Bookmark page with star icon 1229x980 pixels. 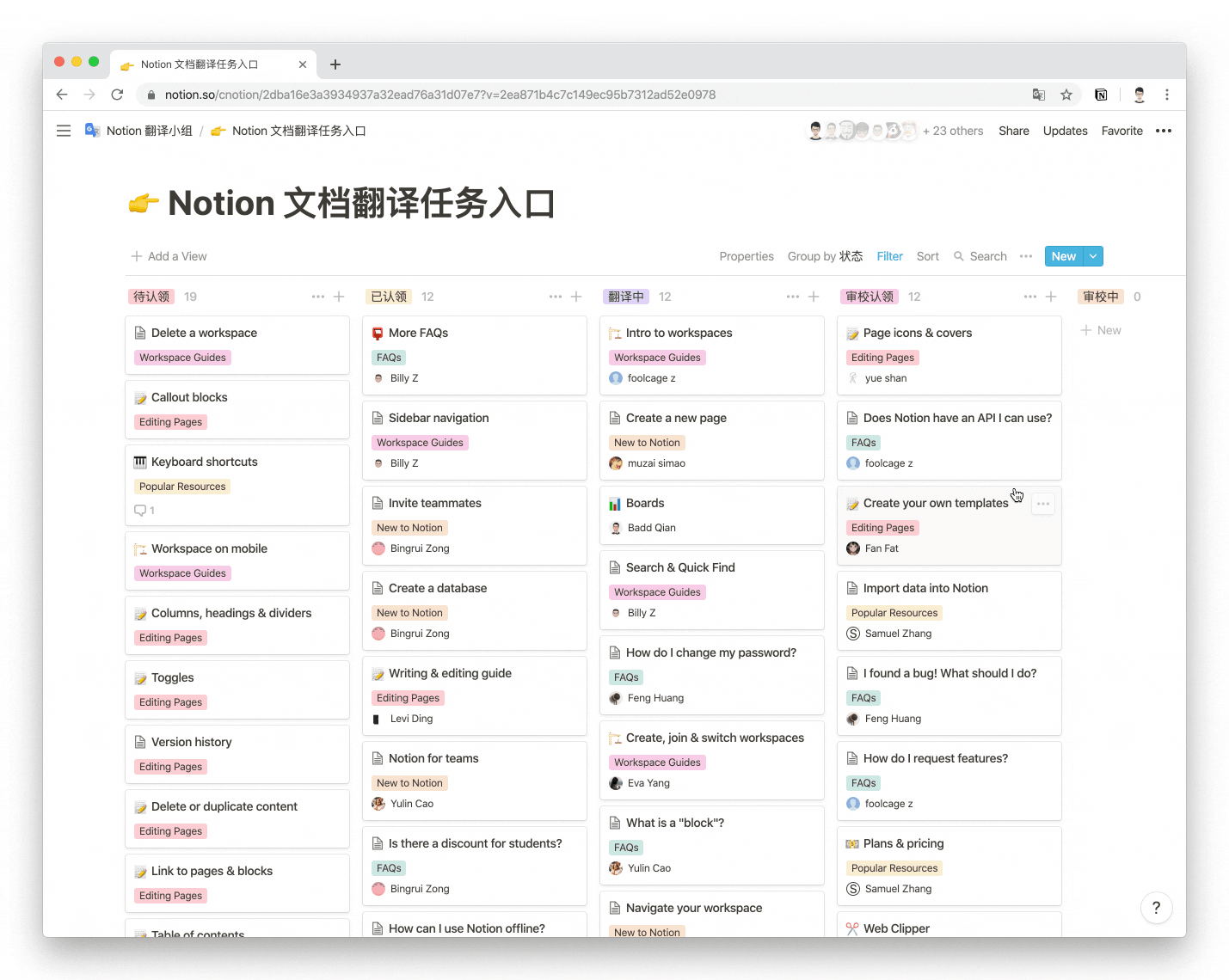coord(1066,95)
